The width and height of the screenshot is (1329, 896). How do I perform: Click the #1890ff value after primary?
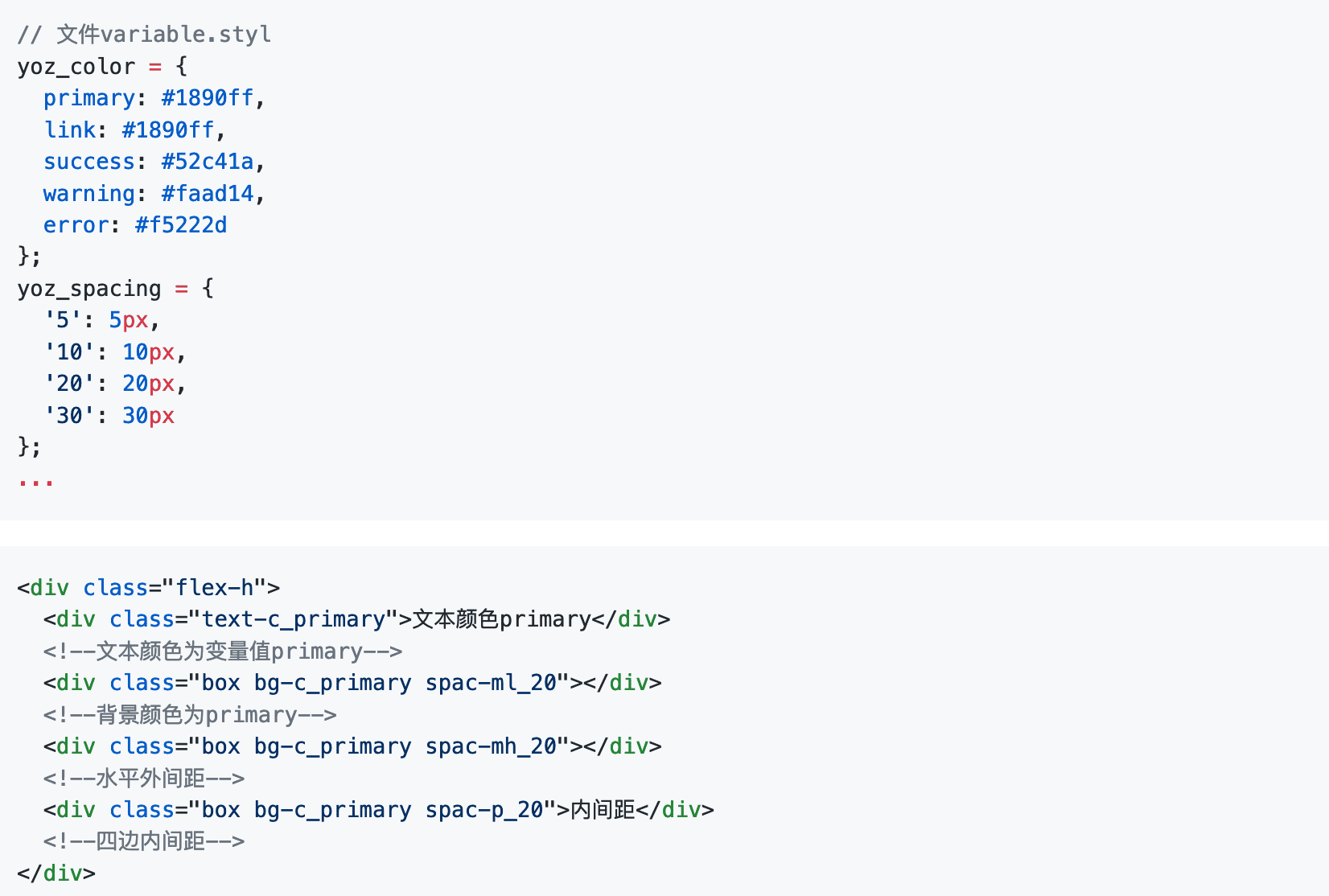[208, 98]
